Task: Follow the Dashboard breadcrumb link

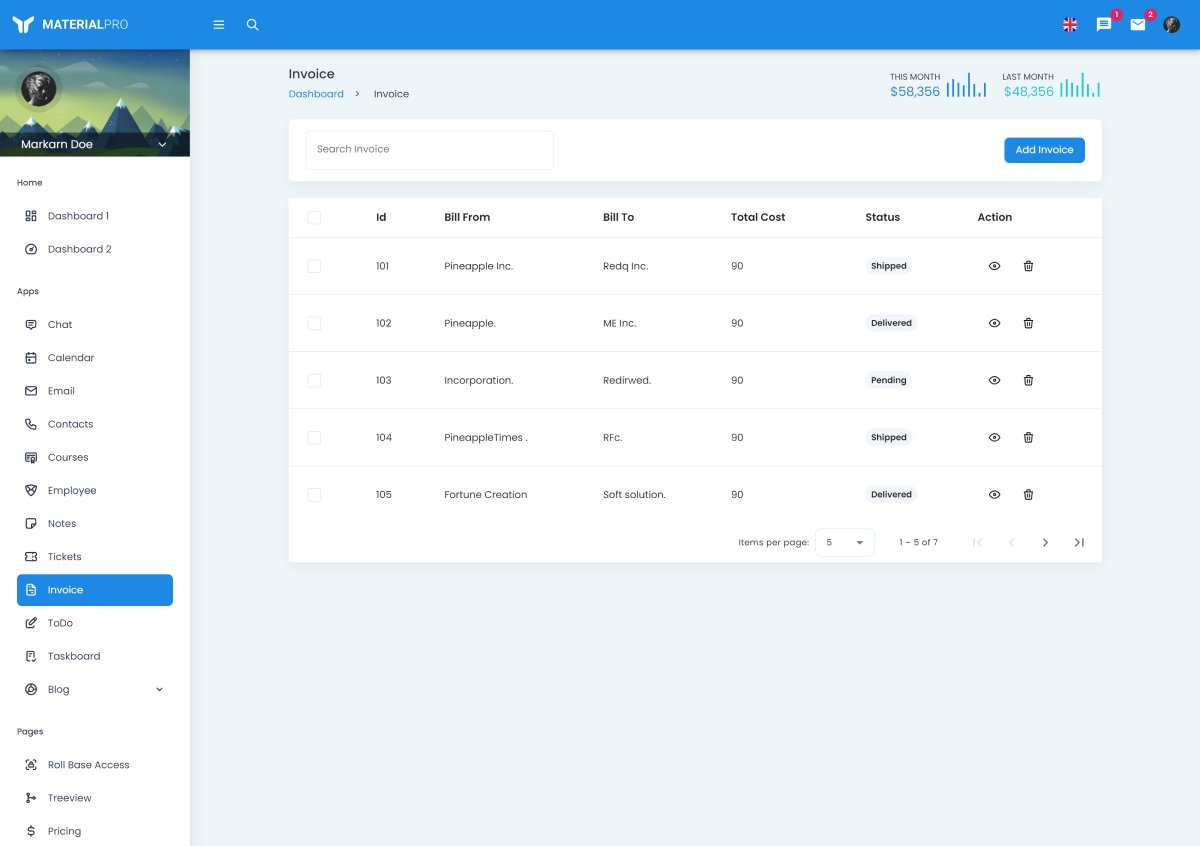Action: 316,94
